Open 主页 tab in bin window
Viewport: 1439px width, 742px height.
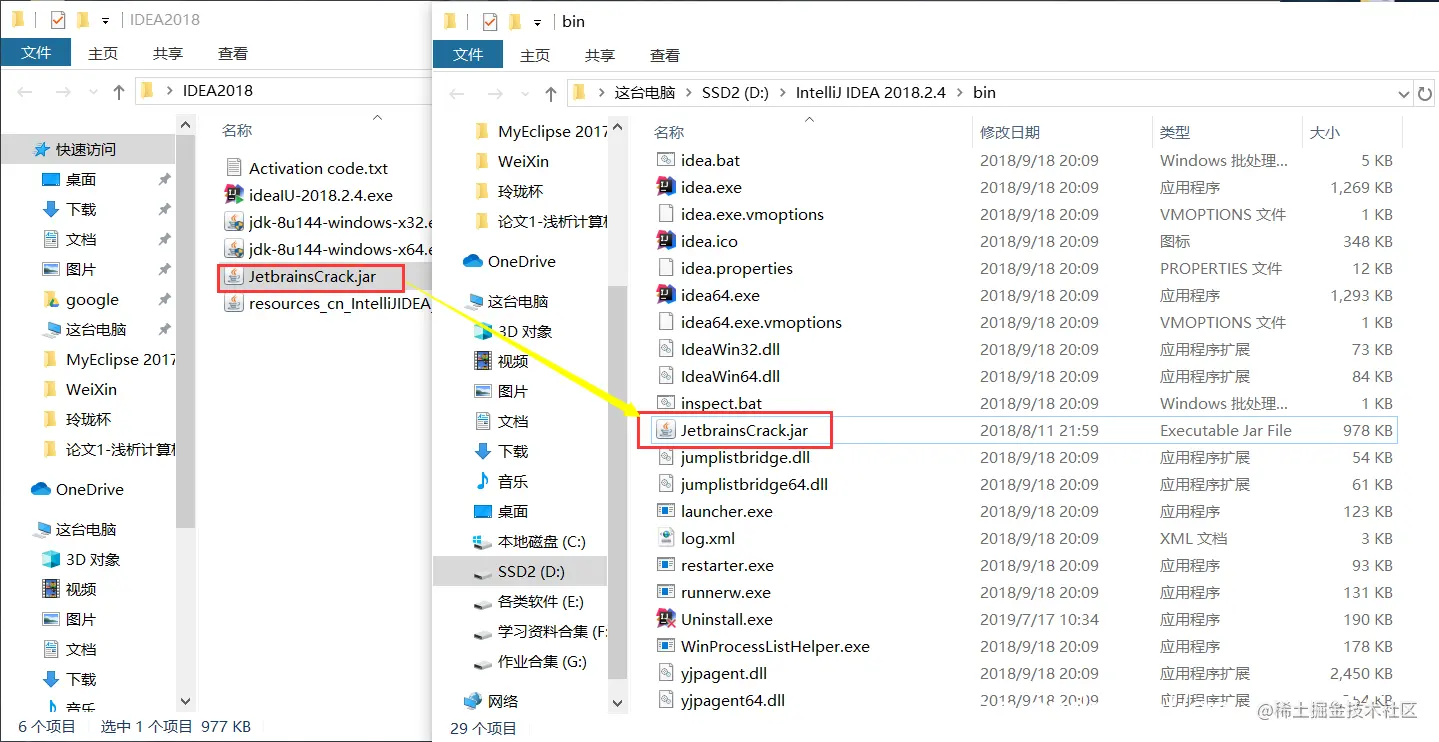tap(535, 55)
